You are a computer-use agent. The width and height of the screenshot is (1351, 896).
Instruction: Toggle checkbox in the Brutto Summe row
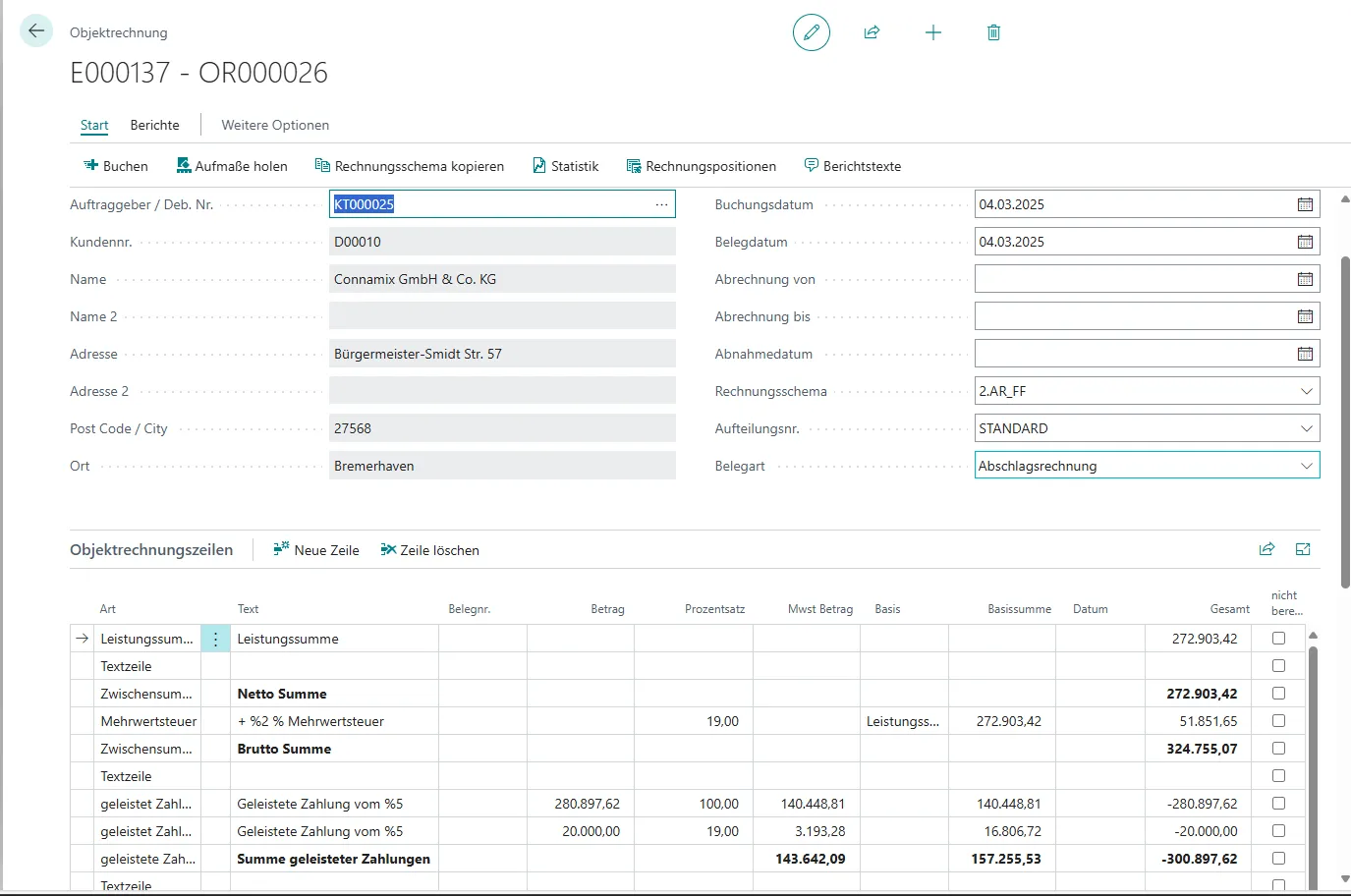[1278, 749]
